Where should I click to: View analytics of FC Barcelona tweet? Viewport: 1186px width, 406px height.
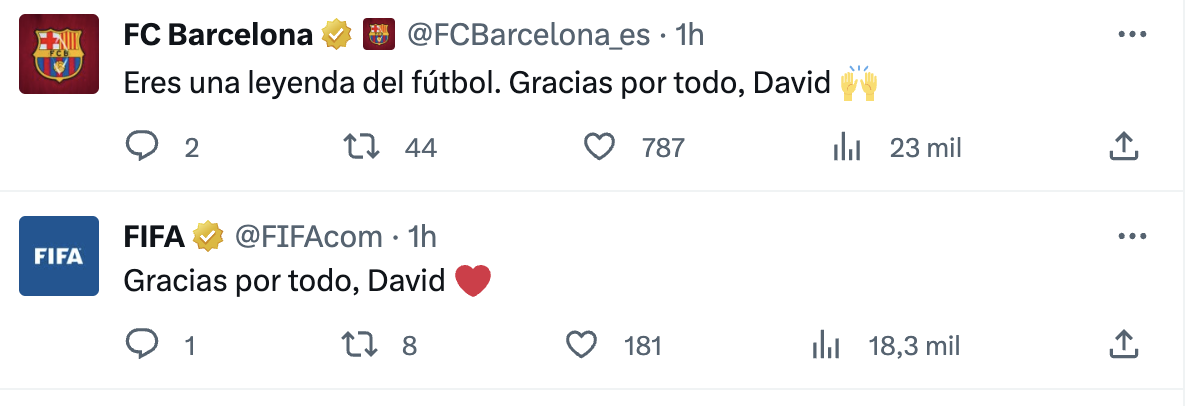point(847,148)
